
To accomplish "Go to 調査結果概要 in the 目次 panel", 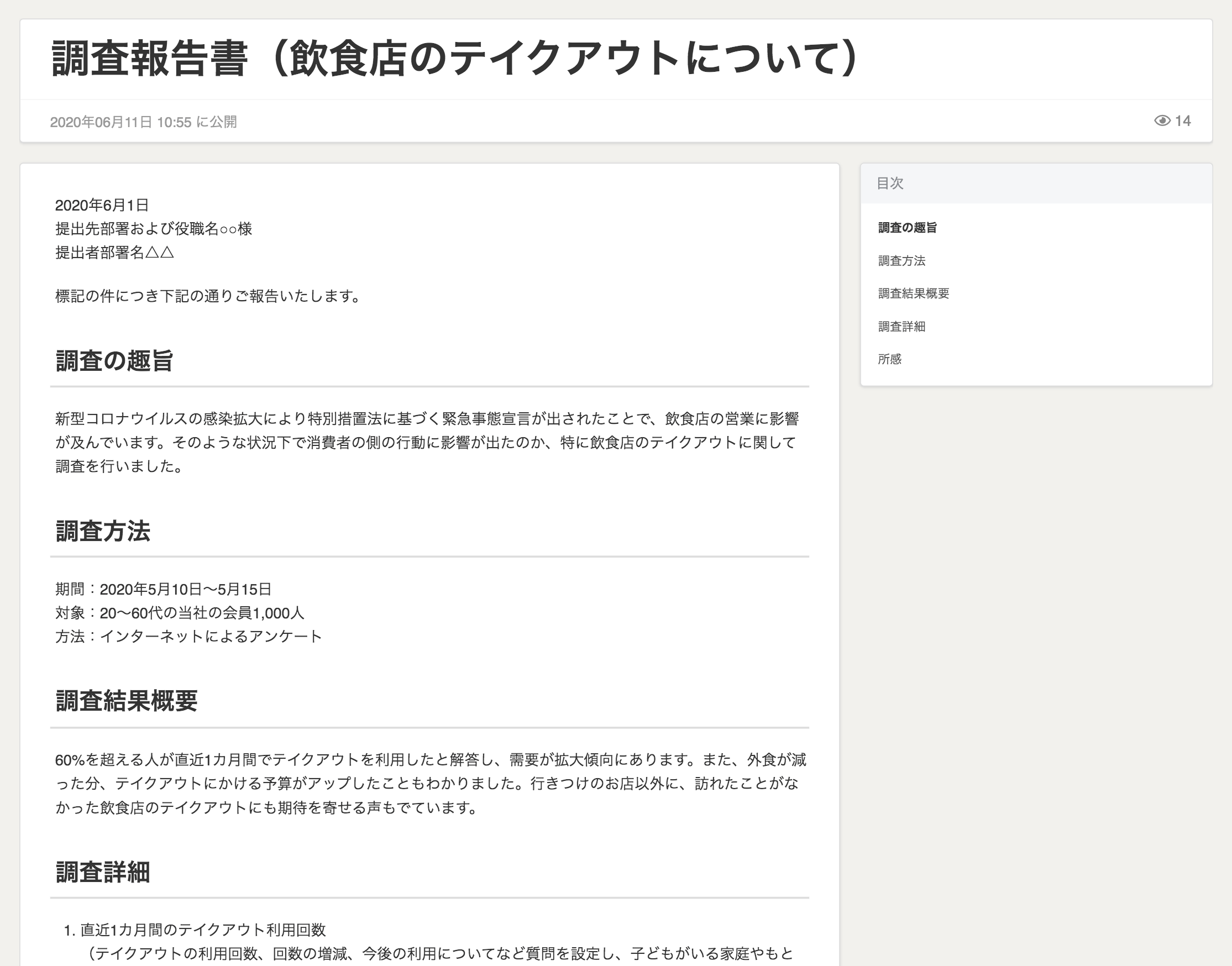I will [913, 293].
